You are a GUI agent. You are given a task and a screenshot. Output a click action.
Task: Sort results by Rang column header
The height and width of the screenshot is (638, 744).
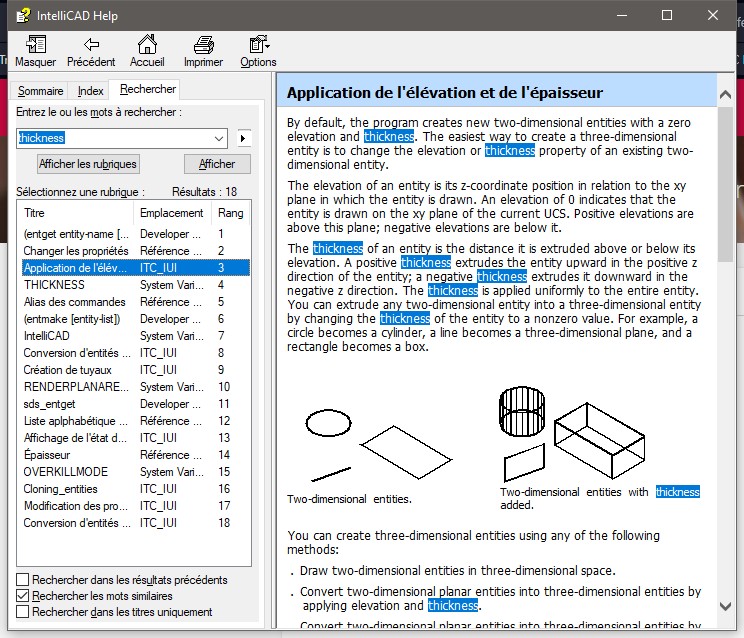click(x=231, y=213)
